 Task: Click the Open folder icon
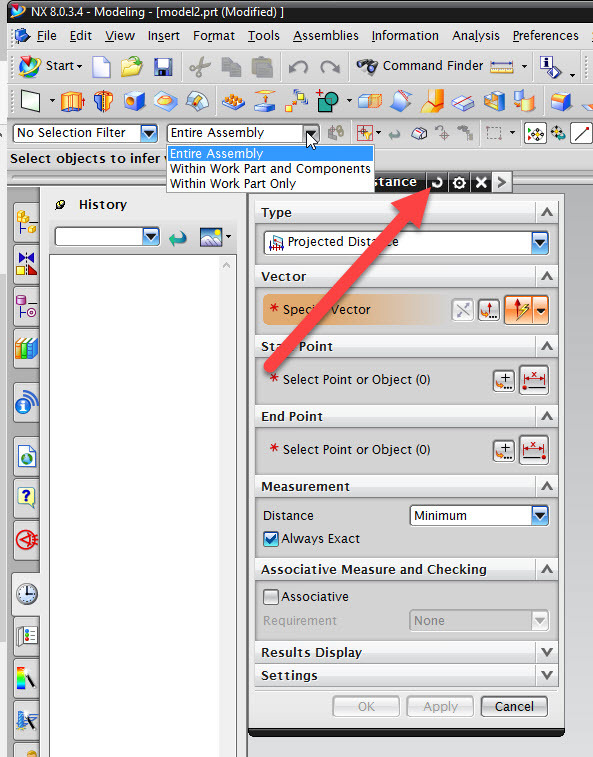(131, 66)
